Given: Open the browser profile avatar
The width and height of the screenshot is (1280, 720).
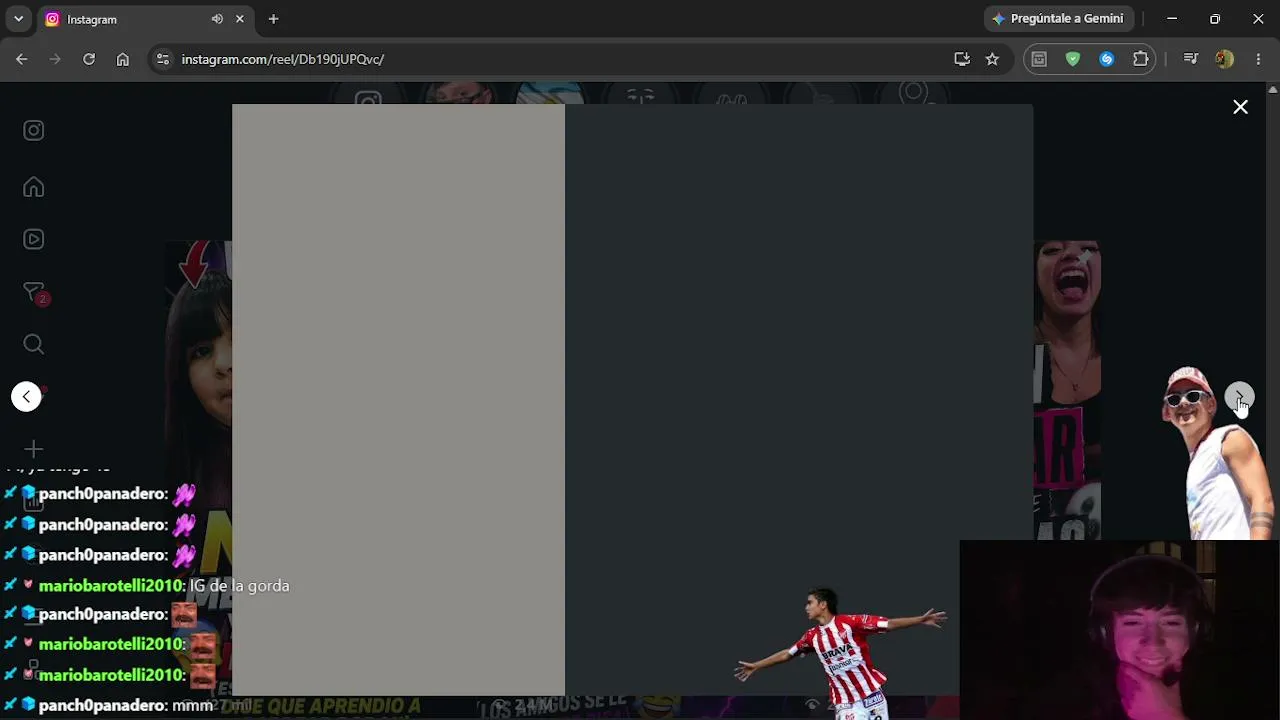Looking at the screenshot, I should point(1224,59).
